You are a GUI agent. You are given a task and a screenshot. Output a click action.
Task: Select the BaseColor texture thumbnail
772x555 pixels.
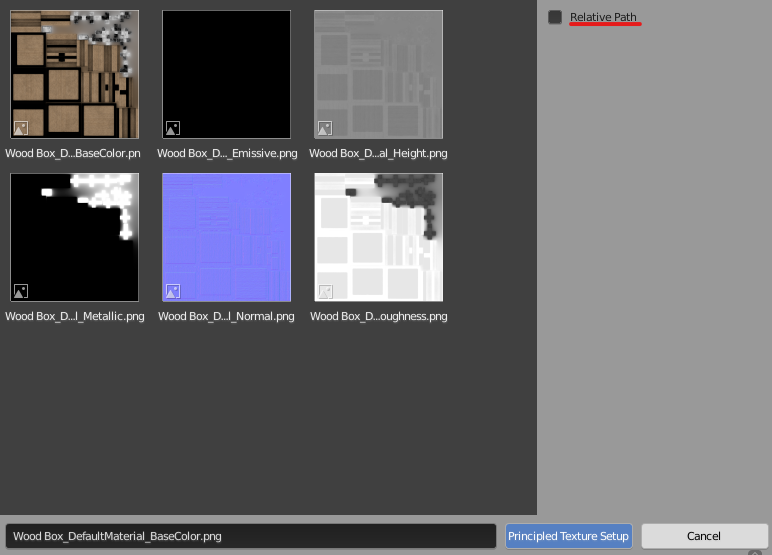pos(74,74)
